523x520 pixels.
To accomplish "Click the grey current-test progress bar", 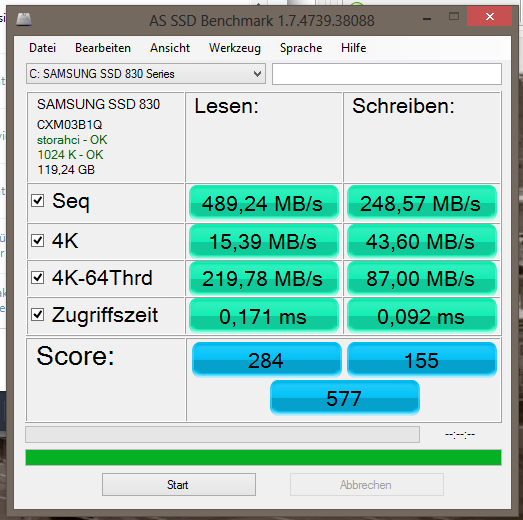I will (222, 434).
